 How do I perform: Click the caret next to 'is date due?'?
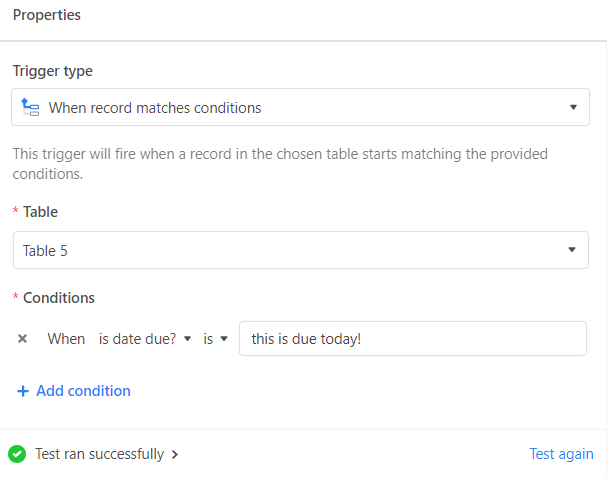click(x=187, y=339)
